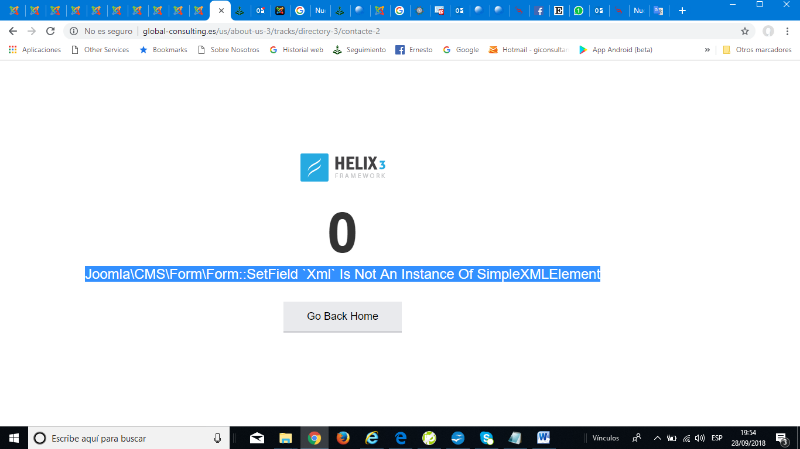
Task: Open the App Android (beta) bookmark
Action: 616,49
